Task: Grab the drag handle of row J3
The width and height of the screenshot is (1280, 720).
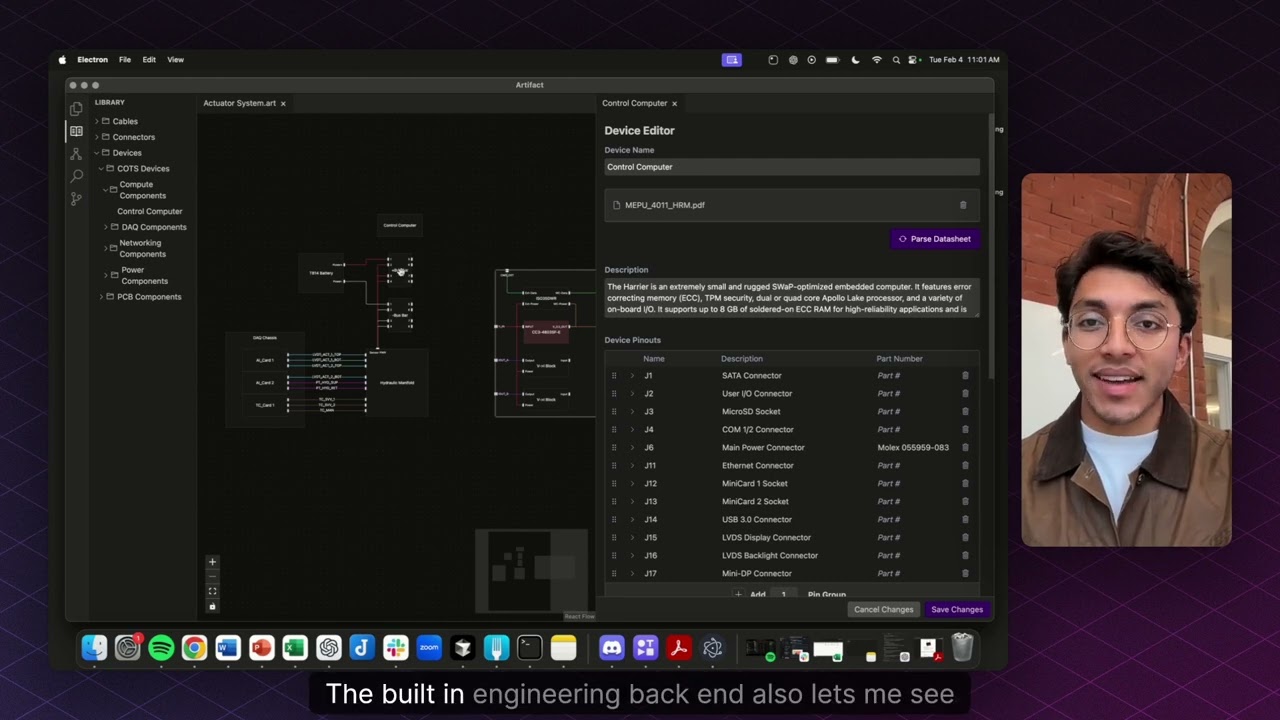Action: [x=614, y=412]
